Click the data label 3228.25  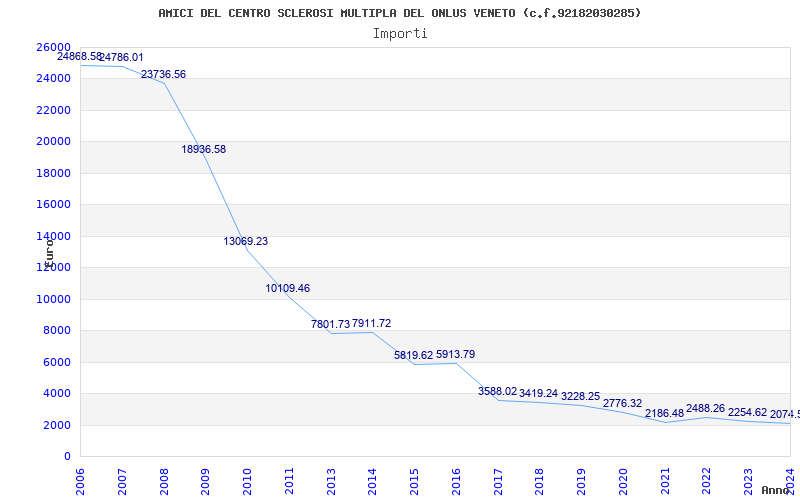580,396
